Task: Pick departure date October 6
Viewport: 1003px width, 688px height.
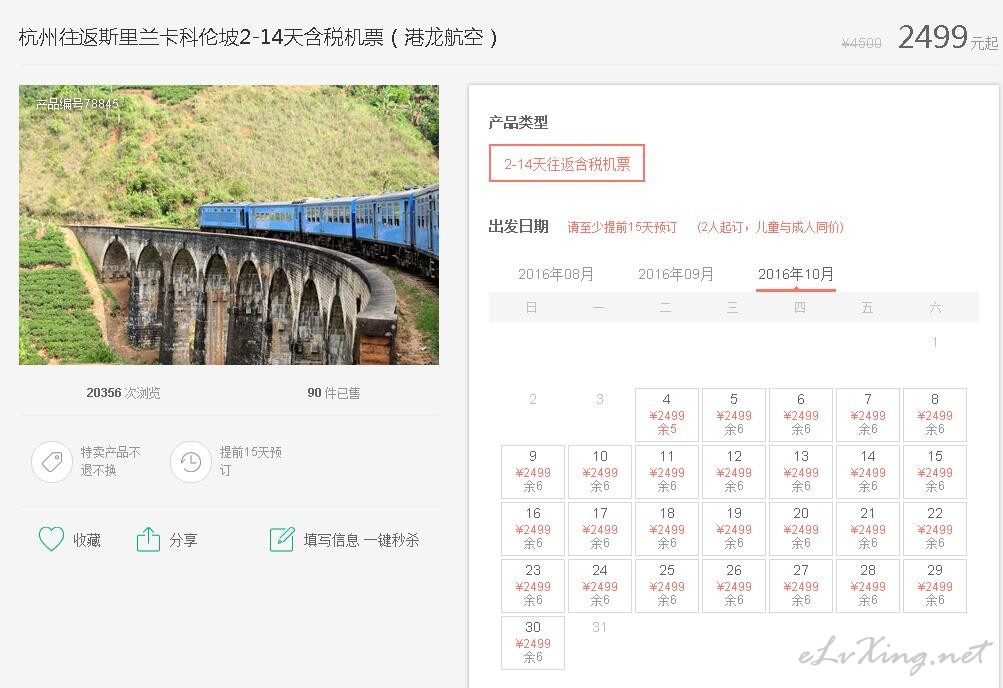Action: (x=801, y=414)
